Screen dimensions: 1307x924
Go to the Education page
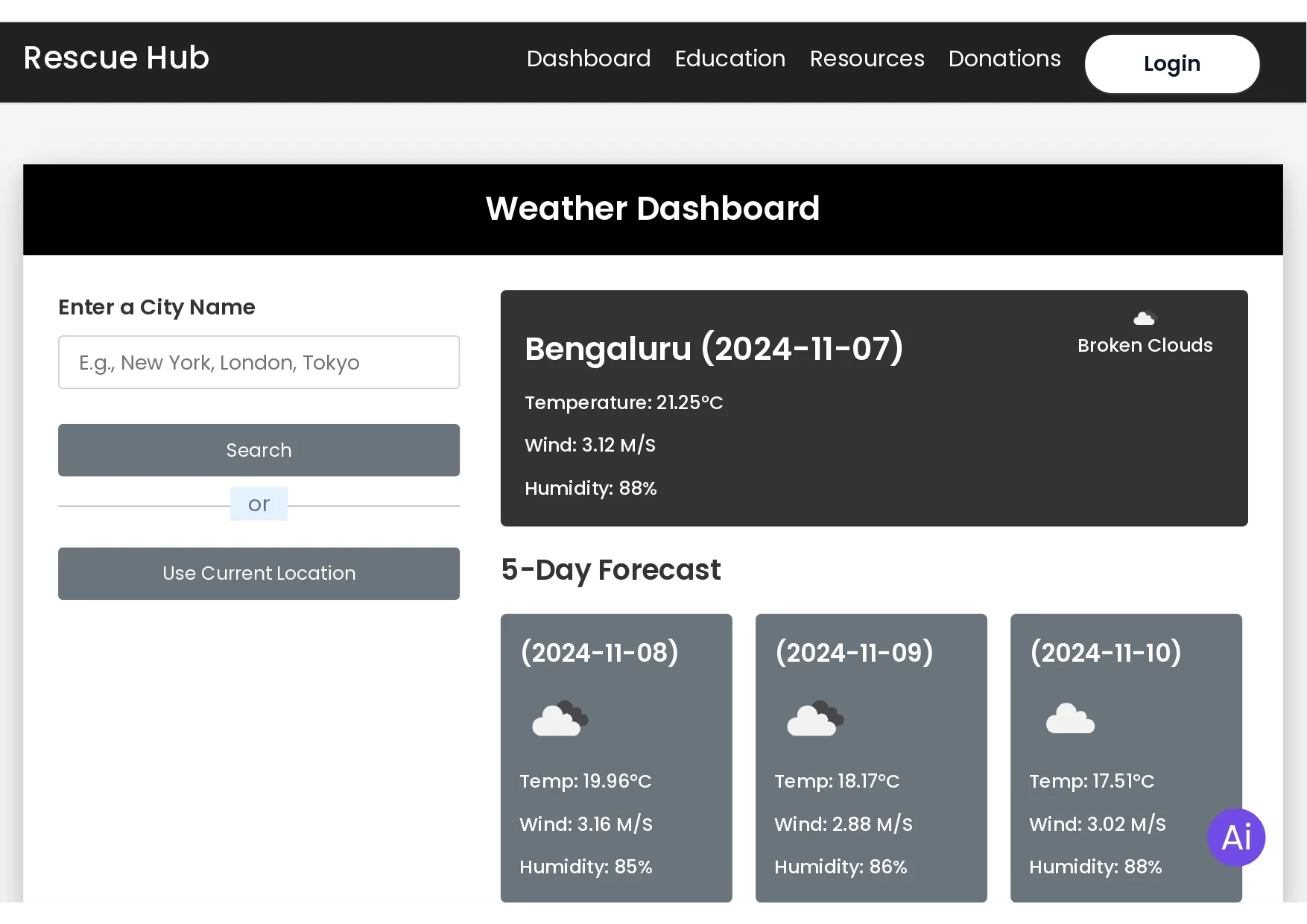(730, 59)
